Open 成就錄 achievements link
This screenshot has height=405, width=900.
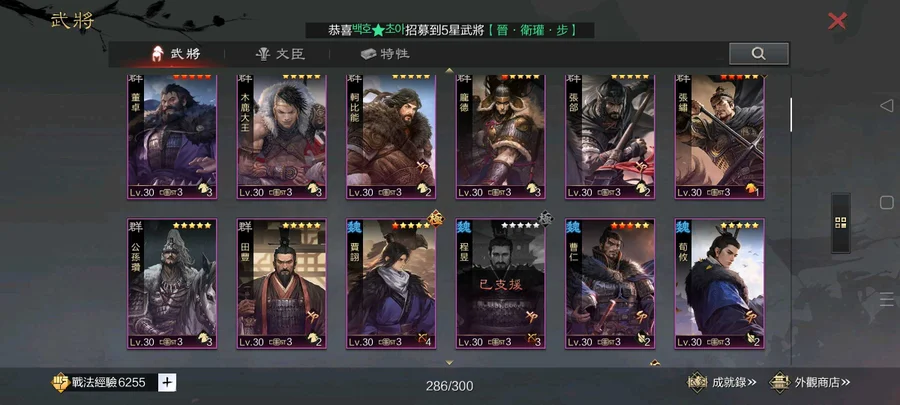(722, 382)
